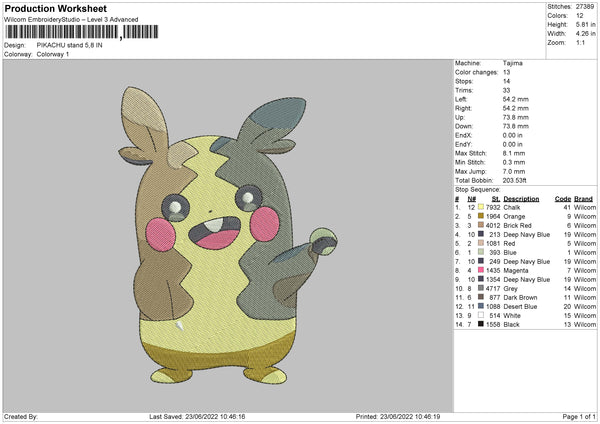Image resolution: width=600 pixels, height=424 pixels.
Task: Click the Brick Red color swatch
Action: (481, 225)
